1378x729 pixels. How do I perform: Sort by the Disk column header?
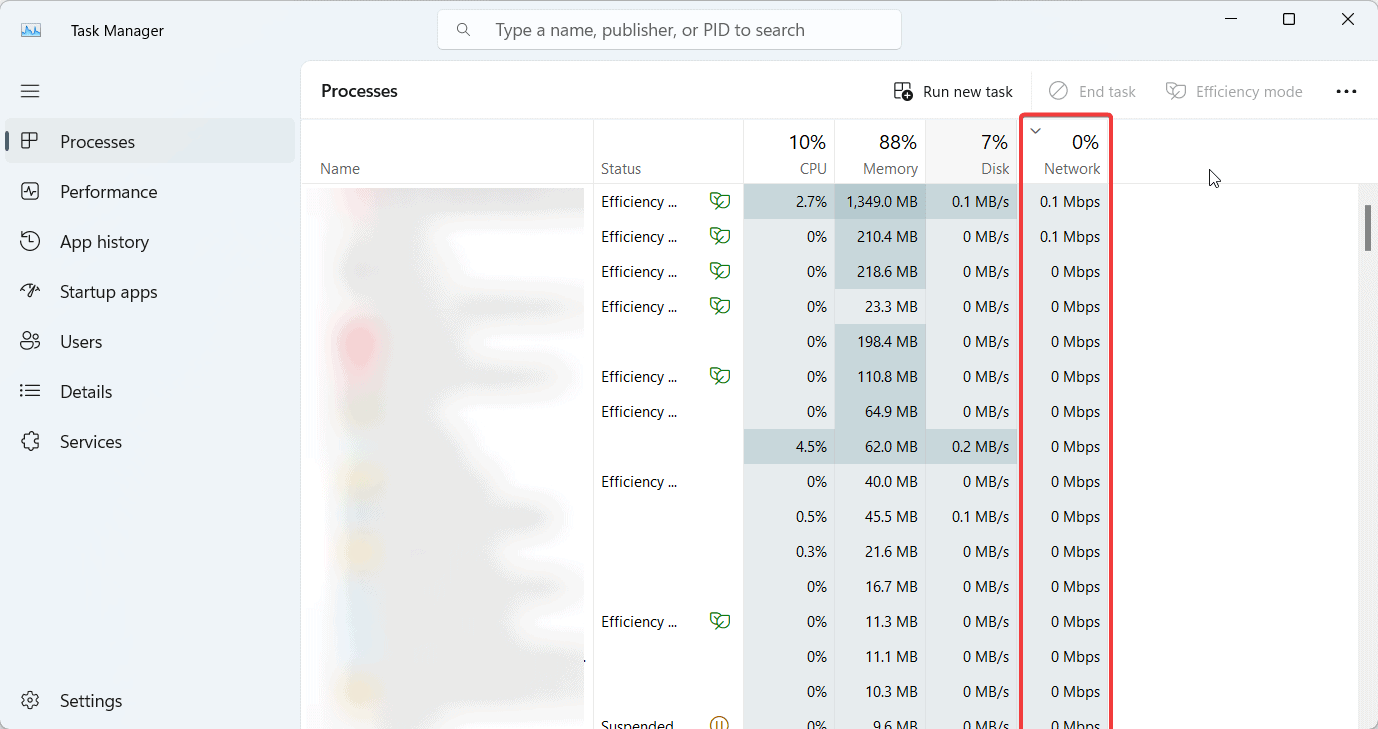971,152
